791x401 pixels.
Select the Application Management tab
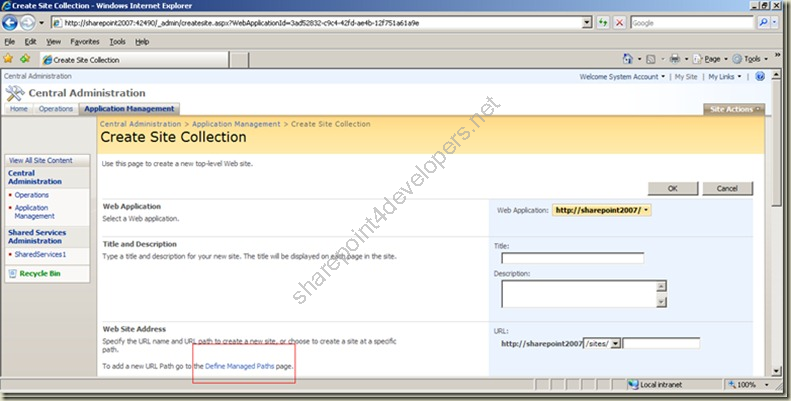129,109
